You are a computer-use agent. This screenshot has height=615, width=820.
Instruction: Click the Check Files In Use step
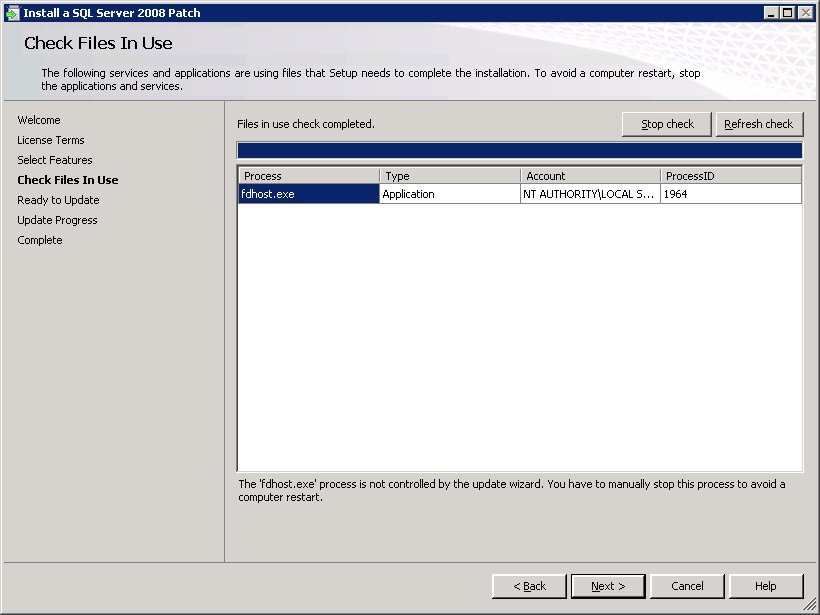(68, 180)
